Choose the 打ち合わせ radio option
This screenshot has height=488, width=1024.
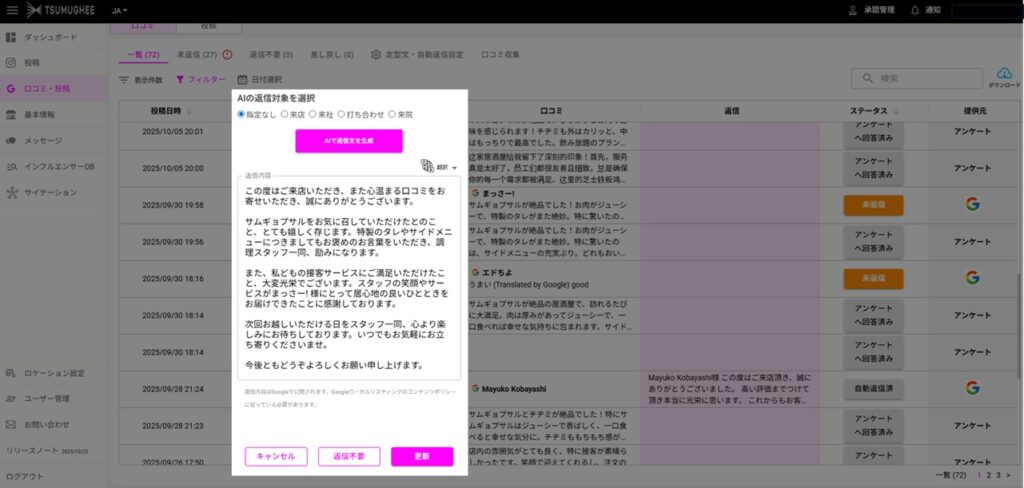coord(341,114)
